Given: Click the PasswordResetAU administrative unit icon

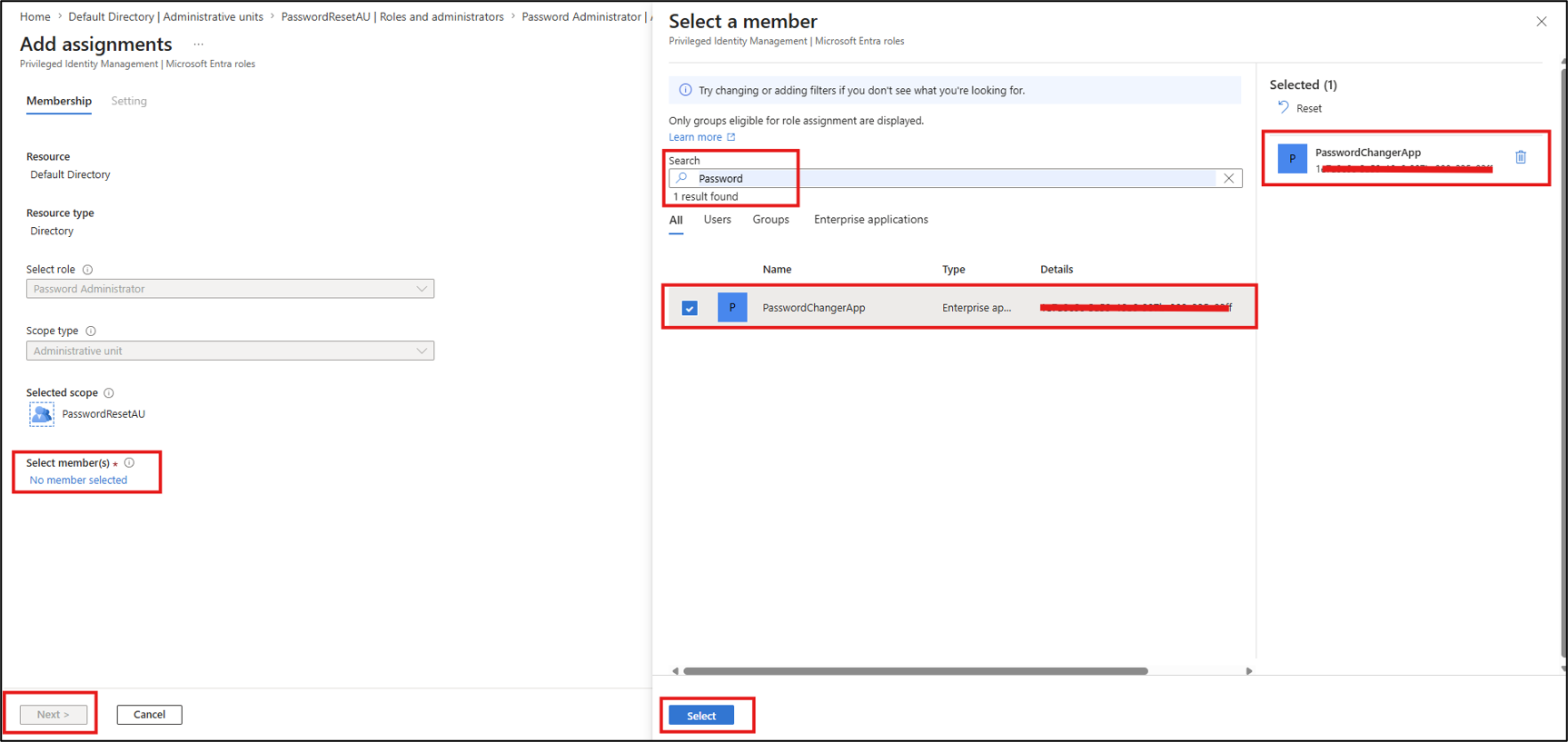Looking at the screenshot, I should [42, 414].
